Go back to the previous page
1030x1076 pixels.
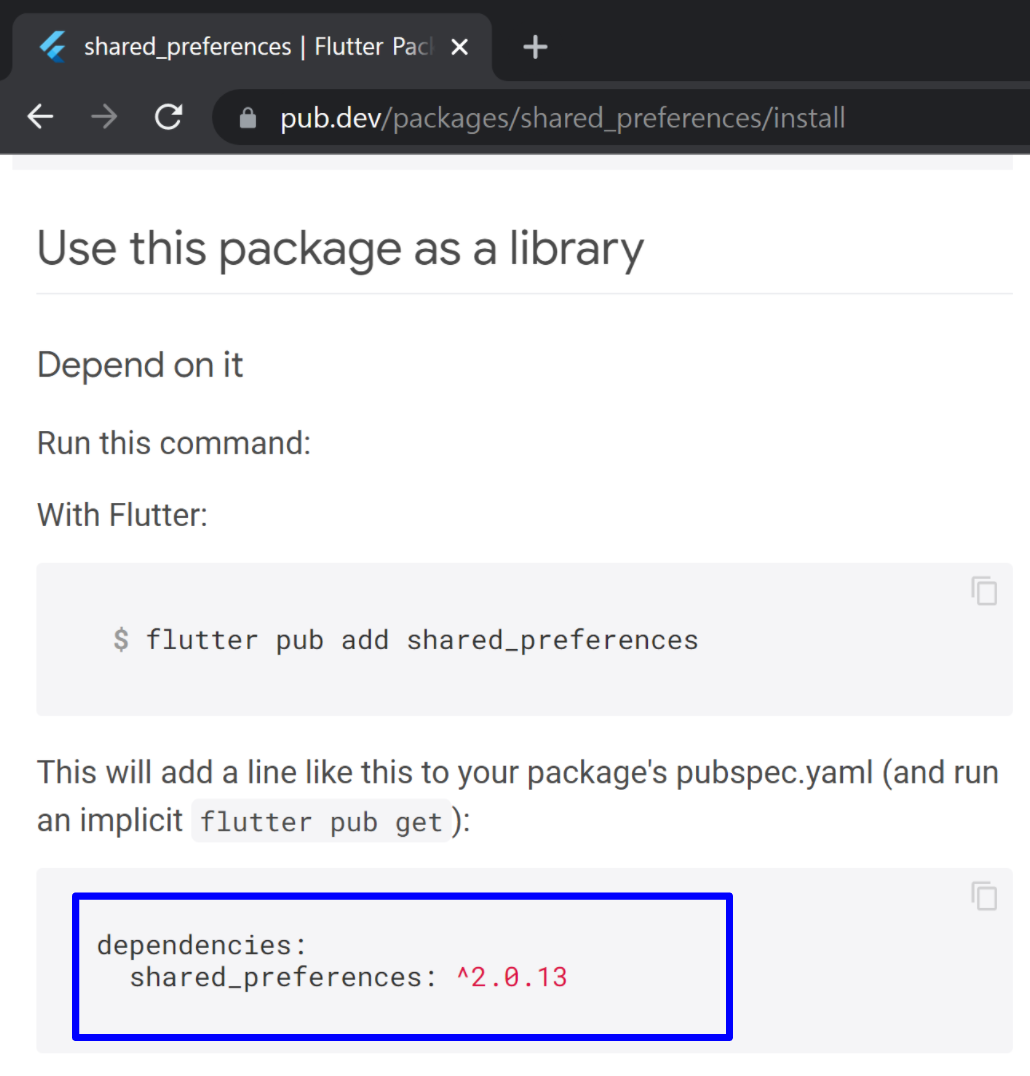click(40, 117)
